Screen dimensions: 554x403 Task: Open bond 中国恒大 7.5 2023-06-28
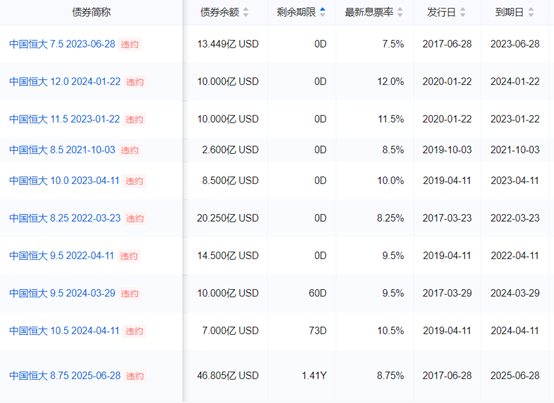coord(62,44)
